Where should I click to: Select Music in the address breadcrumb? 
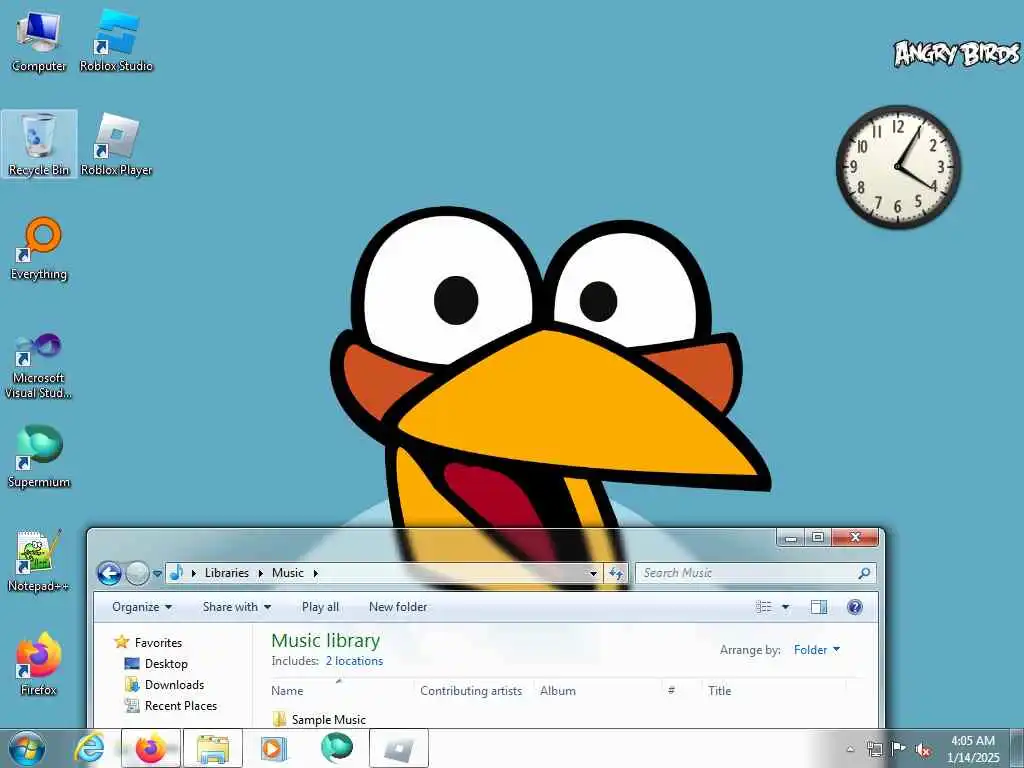click(288, 573)
